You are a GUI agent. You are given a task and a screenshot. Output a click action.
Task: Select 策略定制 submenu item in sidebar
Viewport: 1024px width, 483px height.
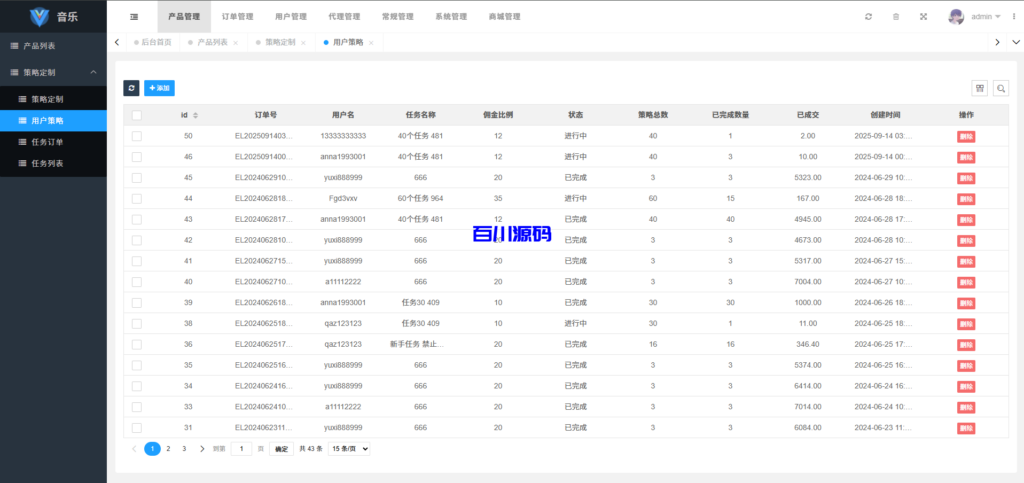tap(53, 99)
